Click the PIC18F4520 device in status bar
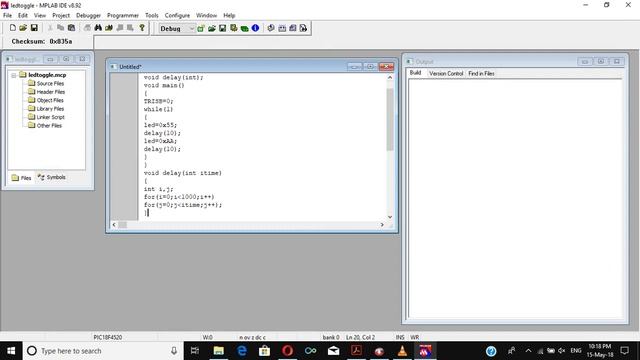Viewport: 640px width, 360px height. click(108, 337)
